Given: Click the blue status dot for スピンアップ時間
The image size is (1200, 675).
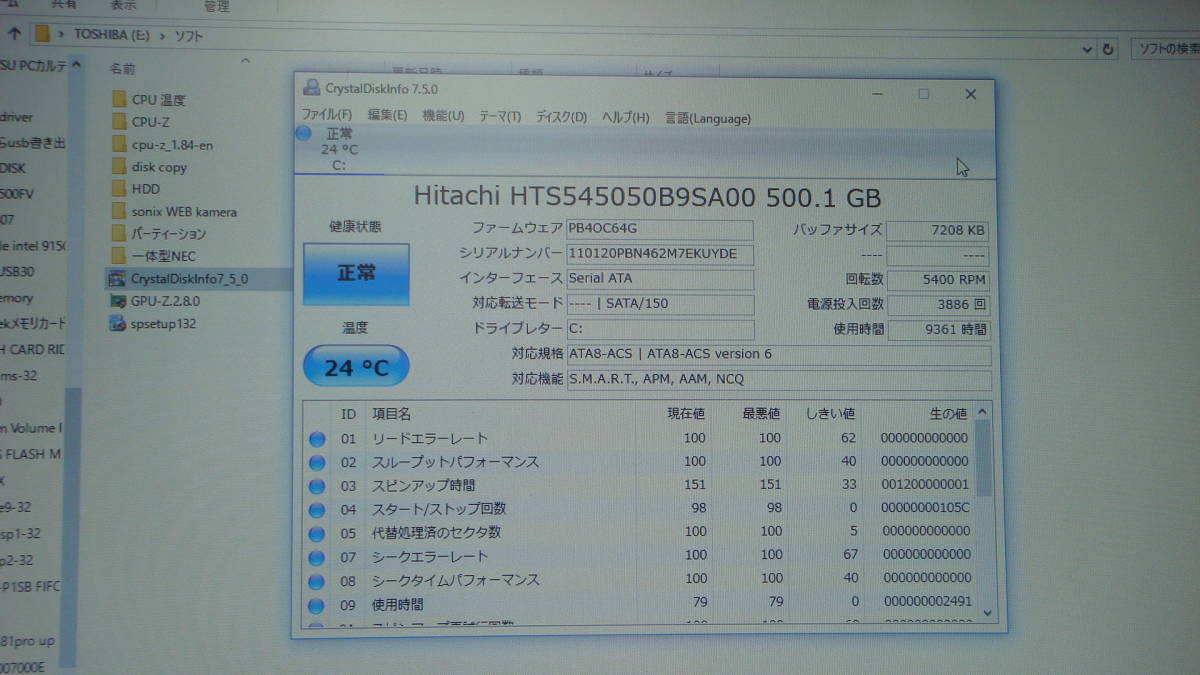Looking at the screenshot, I should [317, 486].
